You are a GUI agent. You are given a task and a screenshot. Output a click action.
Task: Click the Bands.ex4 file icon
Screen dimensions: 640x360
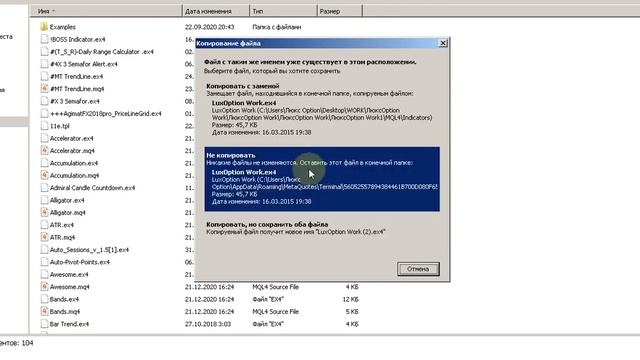click(x=44, y=299)
